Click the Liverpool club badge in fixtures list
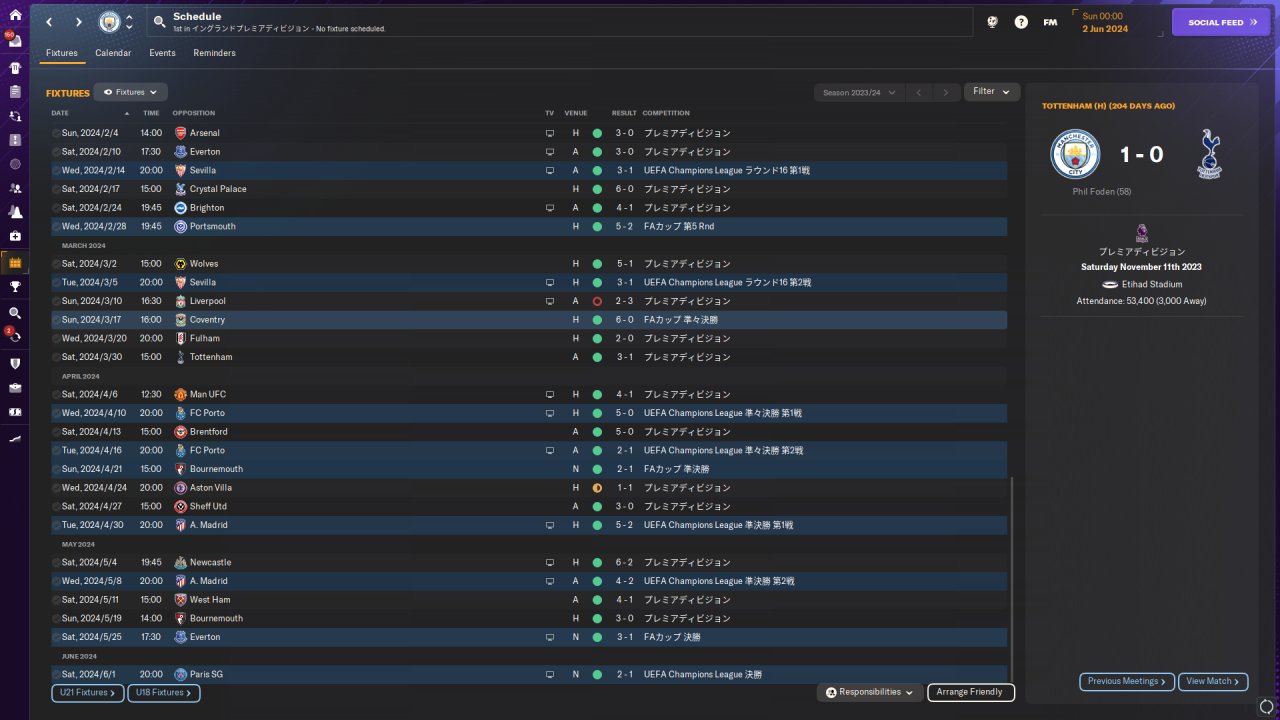The height and width of the screenshot is (720, 1280). pyautogui.click(x=180, y=301)
